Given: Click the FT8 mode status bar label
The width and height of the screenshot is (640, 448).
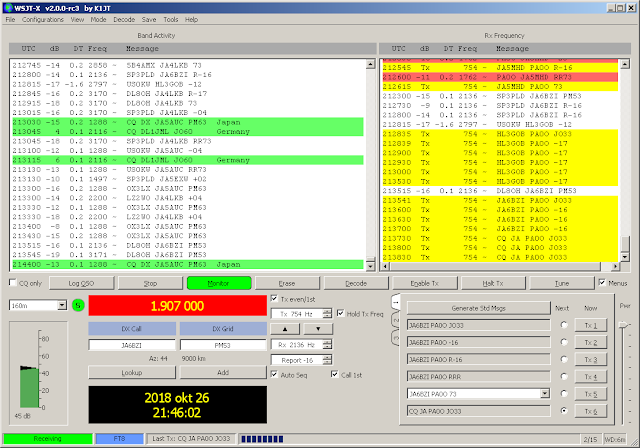Looking at the screenshot, I should pyautogui.click(x=119, y=439).
